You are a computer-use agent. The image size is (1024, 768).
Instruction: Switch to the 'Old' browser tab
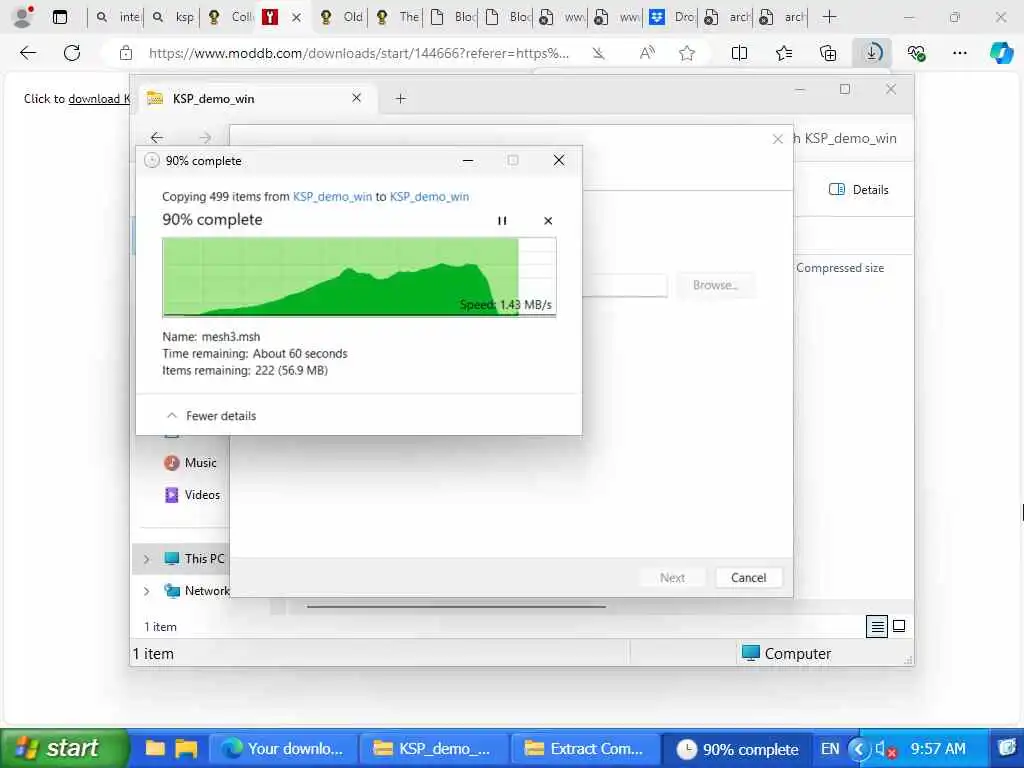[x=342, y=17]
